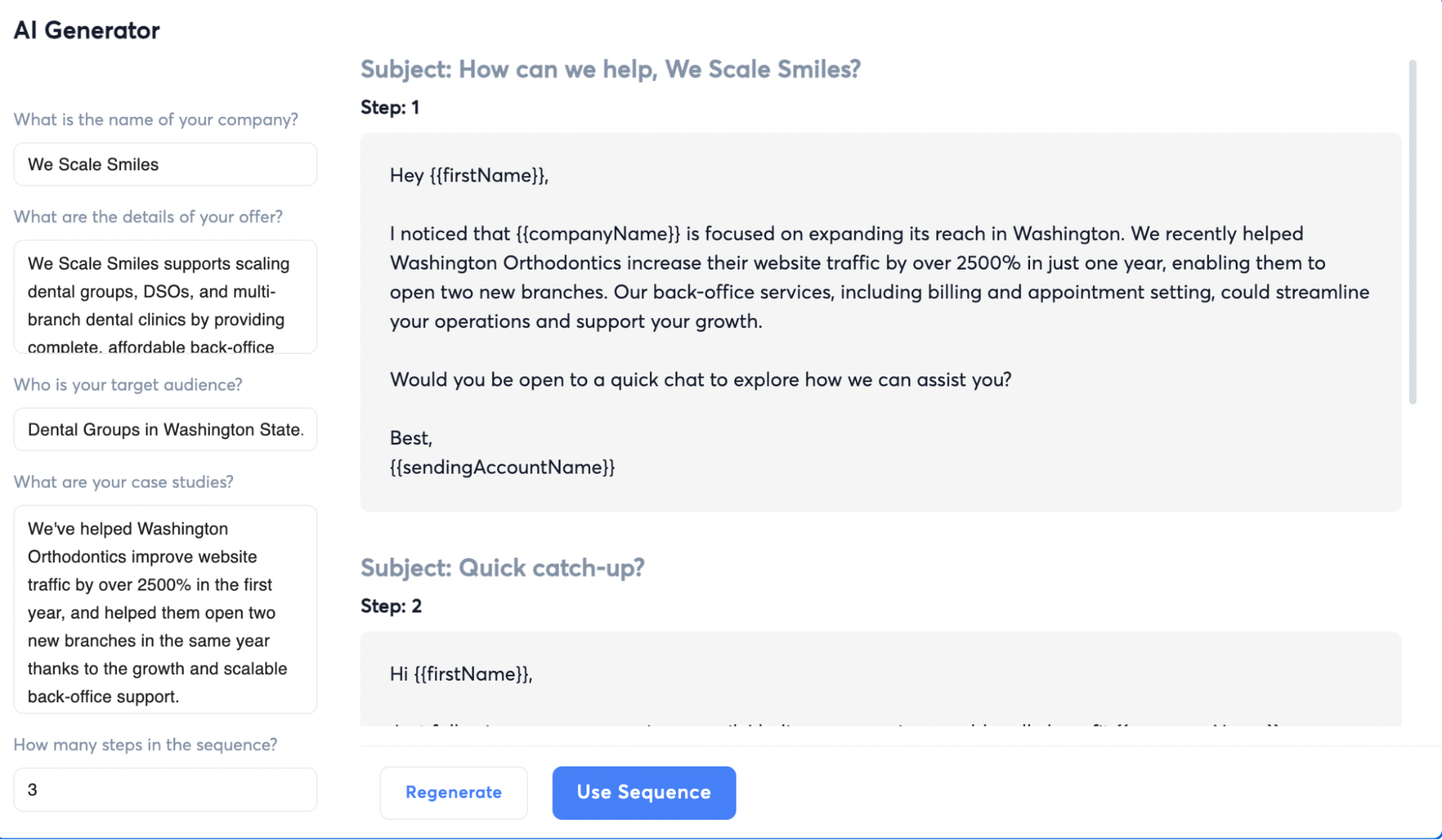This screenshot has height=840, width=1442.
Task: Click the company name question label
Action: click(156, 119)
